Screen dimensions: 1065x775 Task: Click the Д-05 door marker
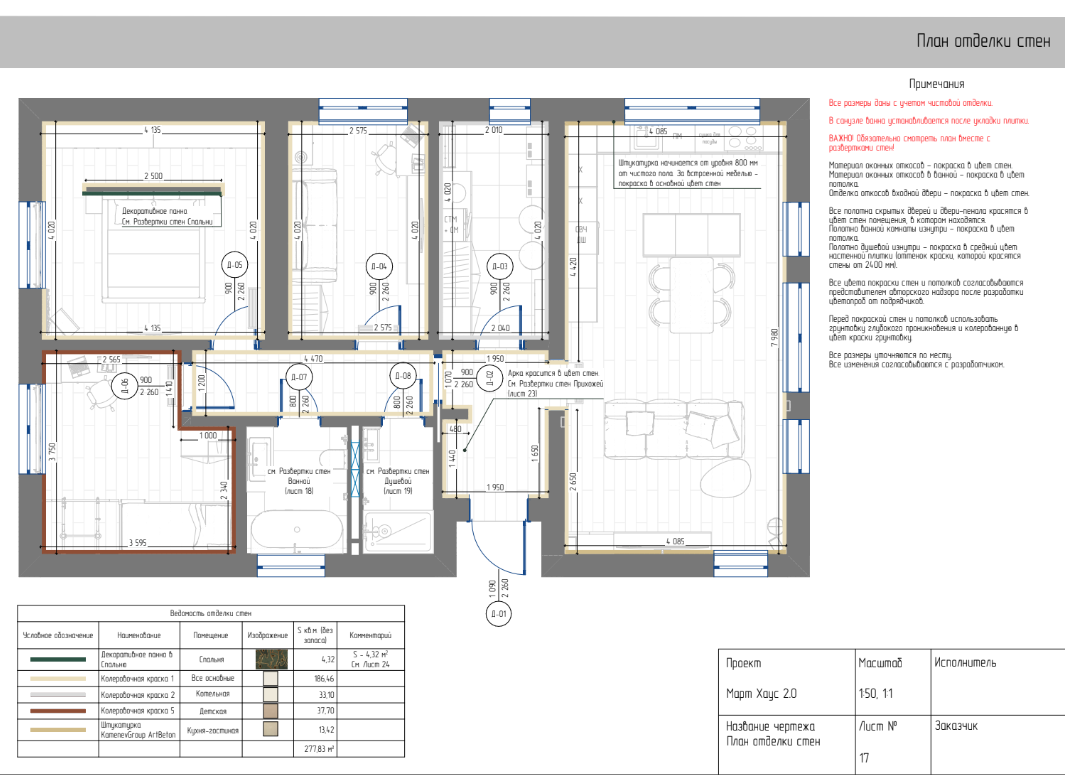[234, 265]
